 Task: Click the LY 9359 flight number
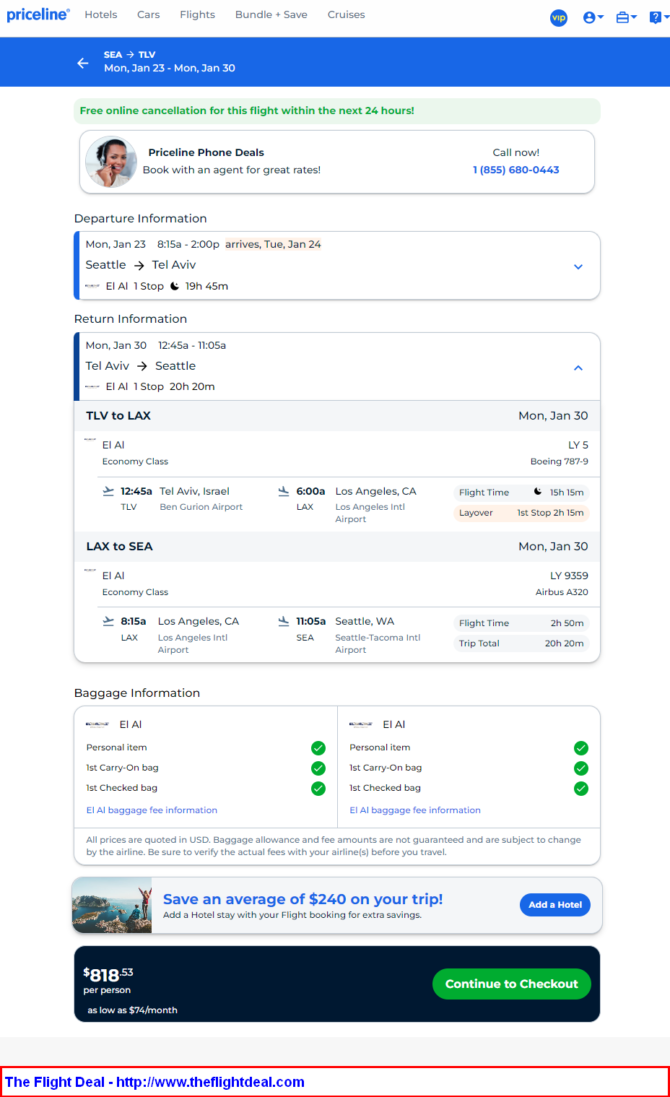coord(569,576)
